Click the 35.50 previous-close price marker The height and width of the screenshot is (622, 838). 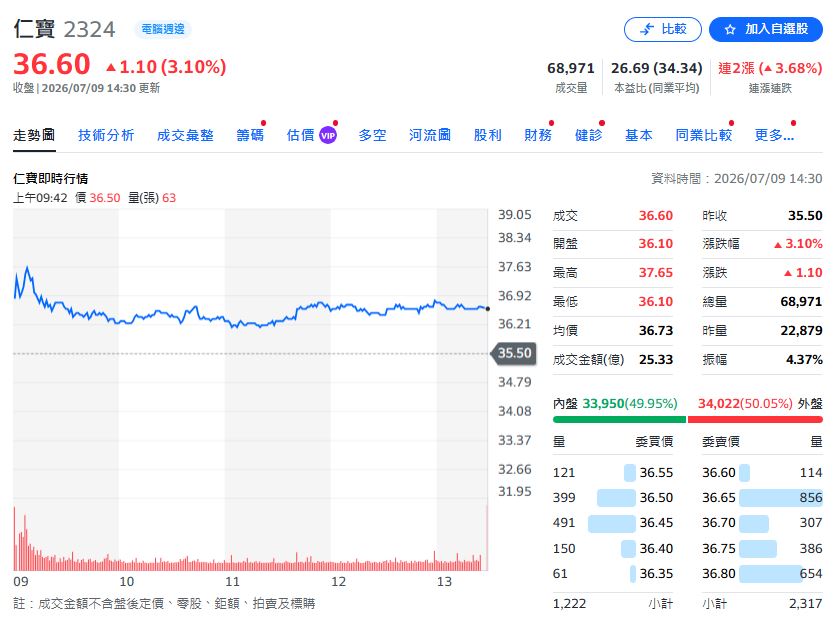514,353
